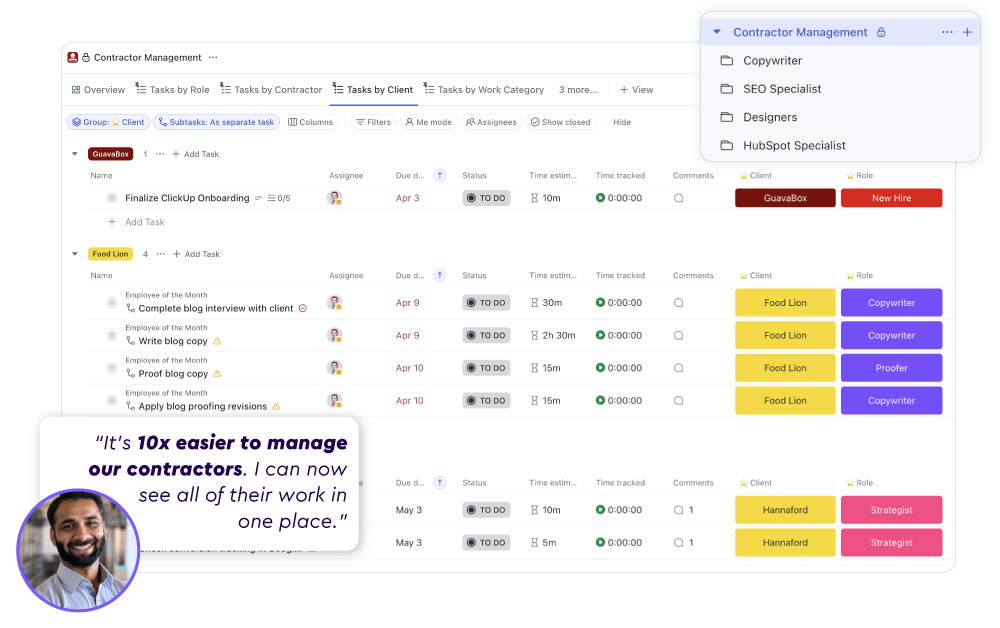Open the Assignees filter

(491, 122)
